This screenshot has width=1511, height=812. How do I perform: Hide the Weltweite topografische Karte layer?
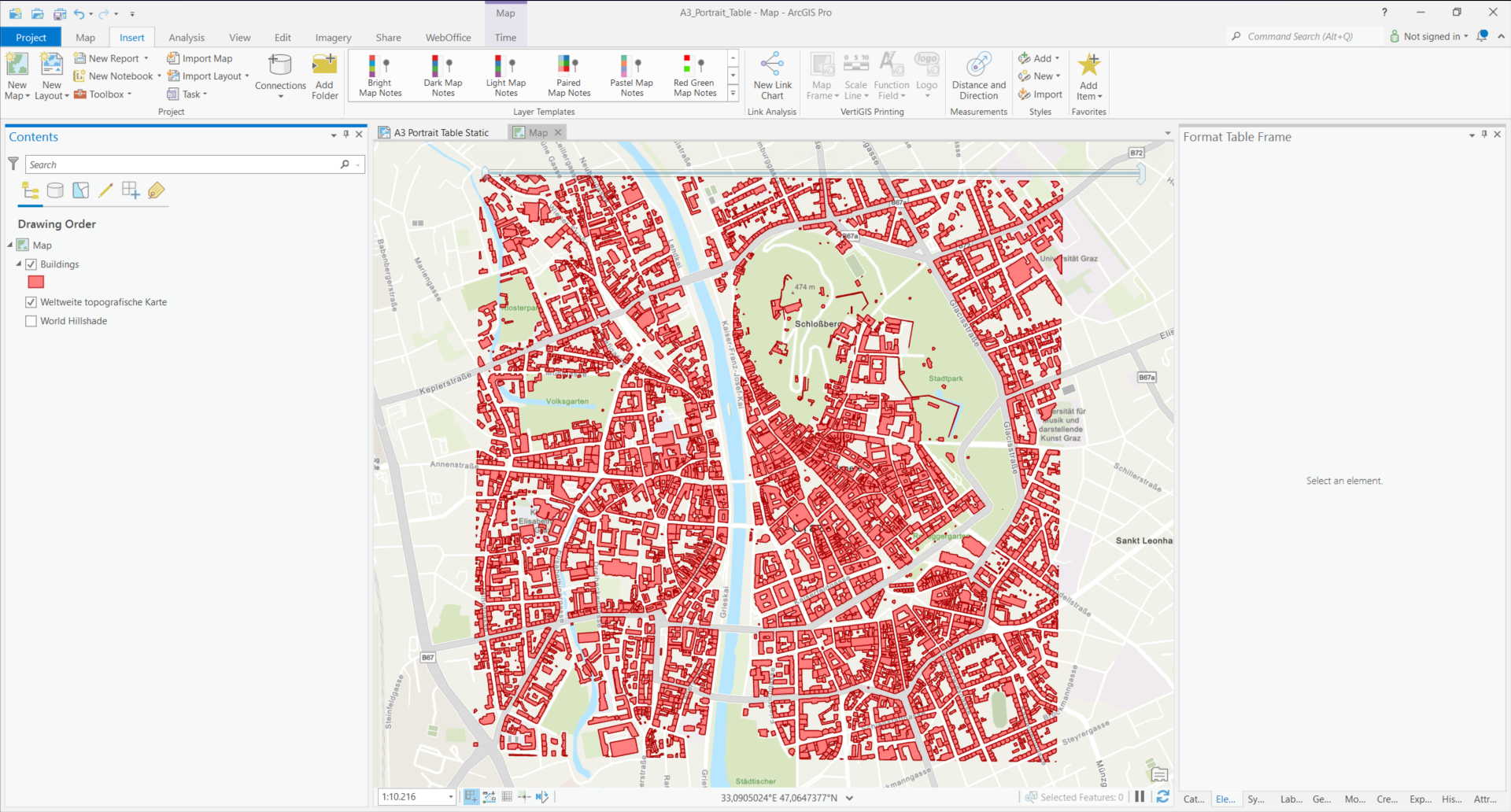(x=31, y=302)
